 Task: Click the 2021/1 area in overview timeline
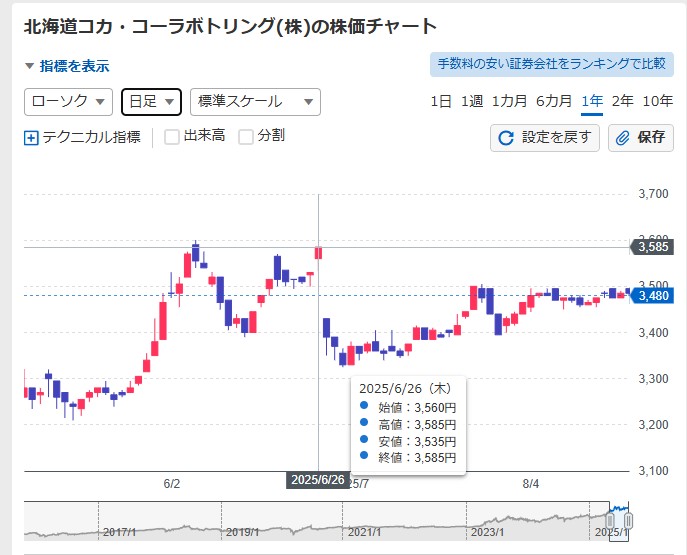(x=364, y=532)
